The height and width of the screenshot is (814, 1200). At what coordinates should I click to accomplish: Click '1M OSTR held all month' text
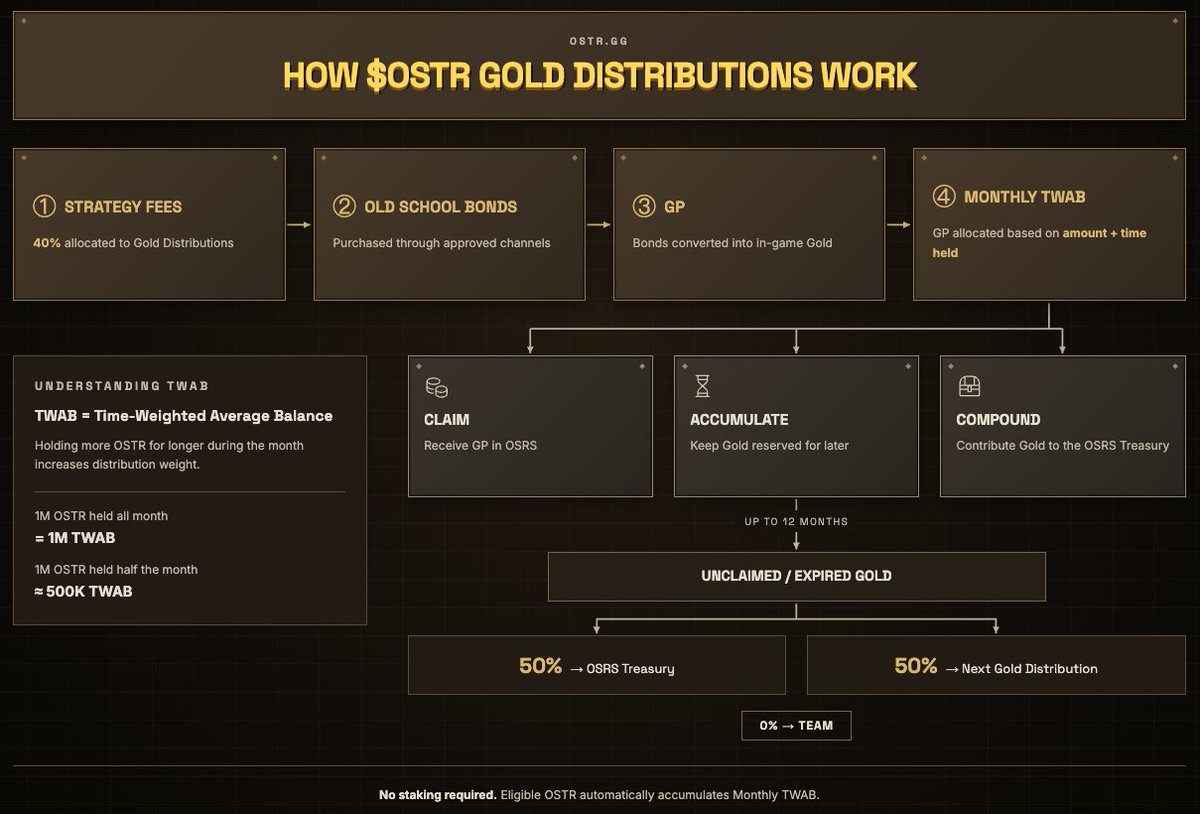tap(101, 516)
